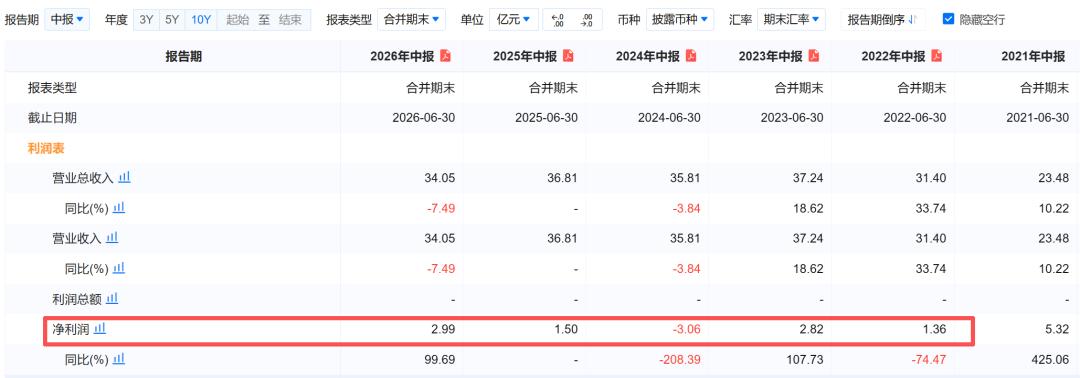The image size is (1080, 378).
Task: Click the 起始 start date field
Action: [x=237, y=19]
